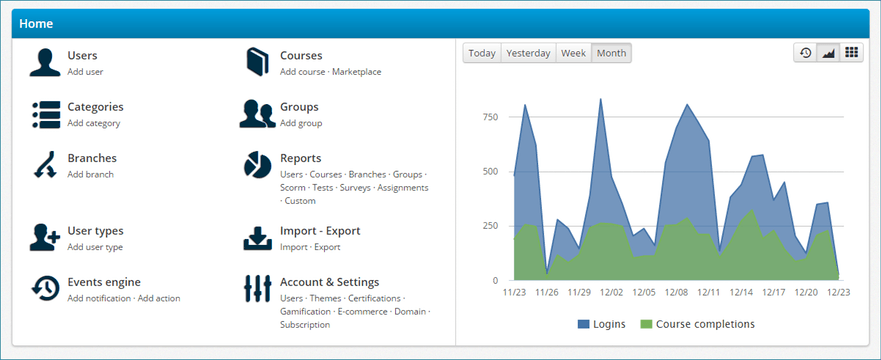881x360 pixels.
Task: Show Yesterday's chart data
Action: [x=528, y=53]
